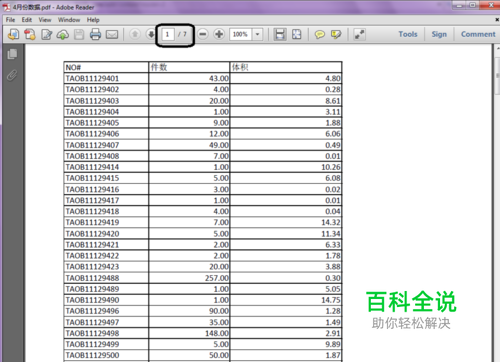Image resolution: width=500 pixels, height=362 pixels.
Task: Show the Attachments paperclip panel
Action: (12, 75)
